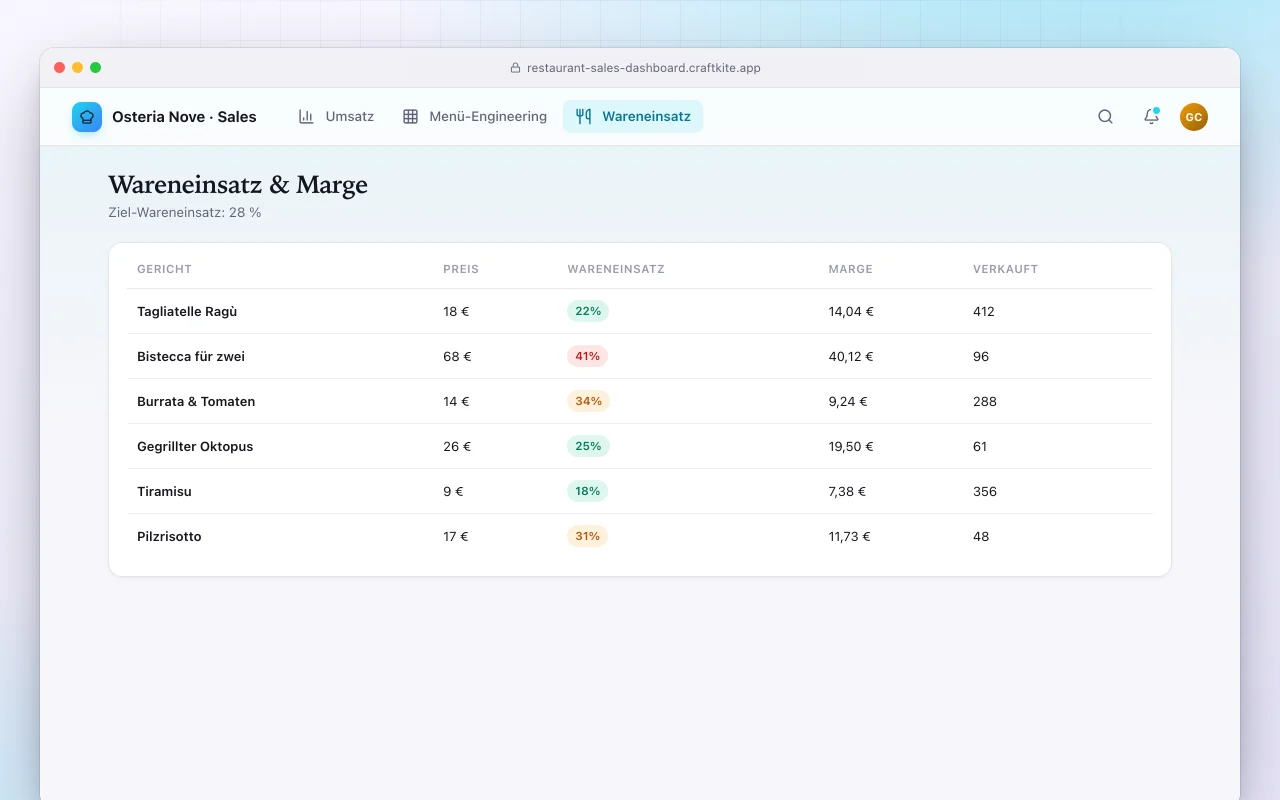1280x800 pixels.
Task: Switch to the Umsatz tab
Action: (x=336, y=116)
